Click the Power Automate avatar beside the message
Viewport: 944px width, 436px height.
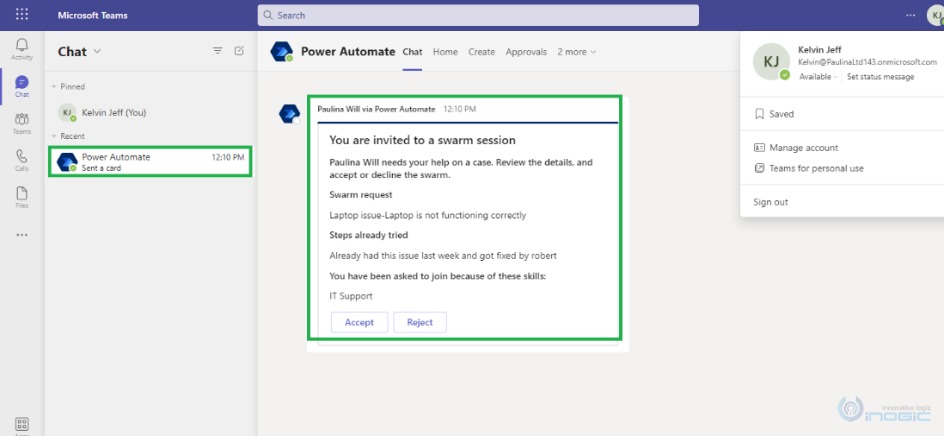[290, 113]
